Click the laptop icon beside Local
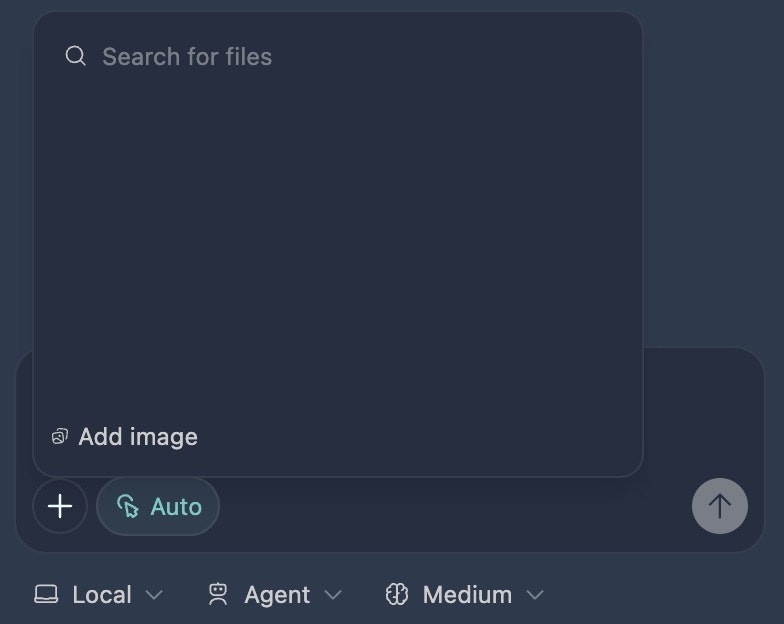 [46, 594]
